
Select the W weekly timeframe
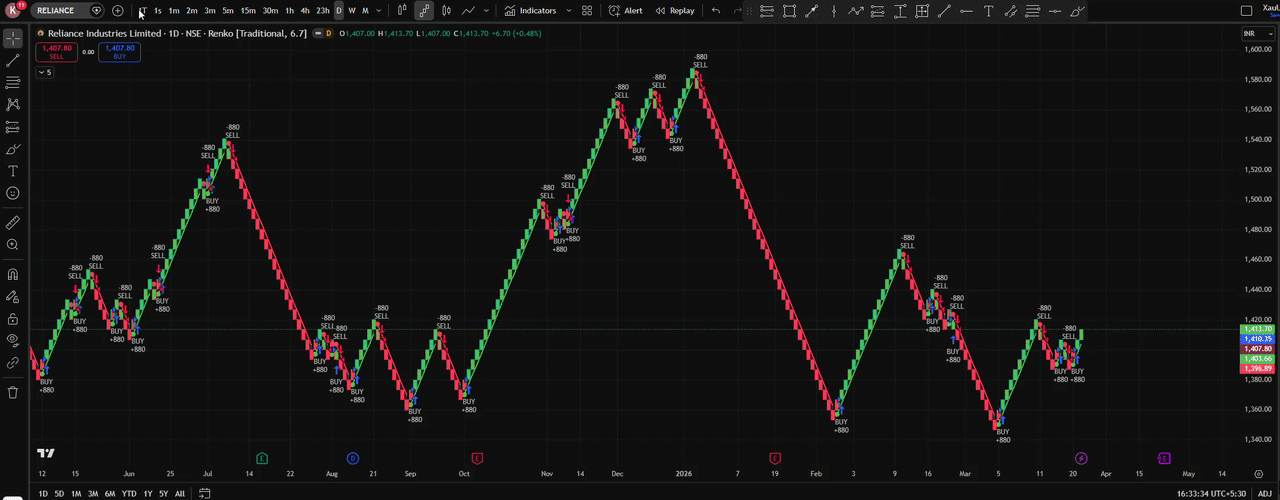coord(352,11)
